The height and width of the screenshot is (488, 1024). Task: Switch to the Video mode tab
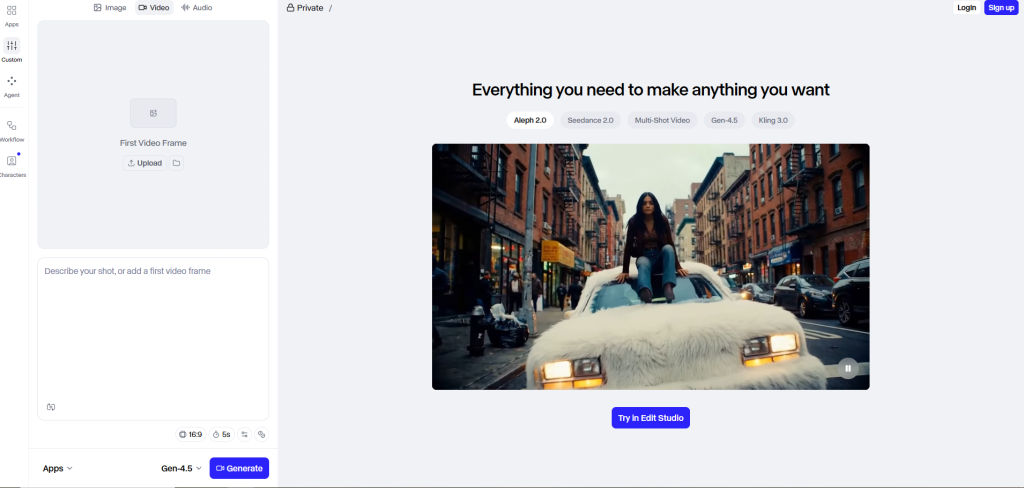pos(154,8)
